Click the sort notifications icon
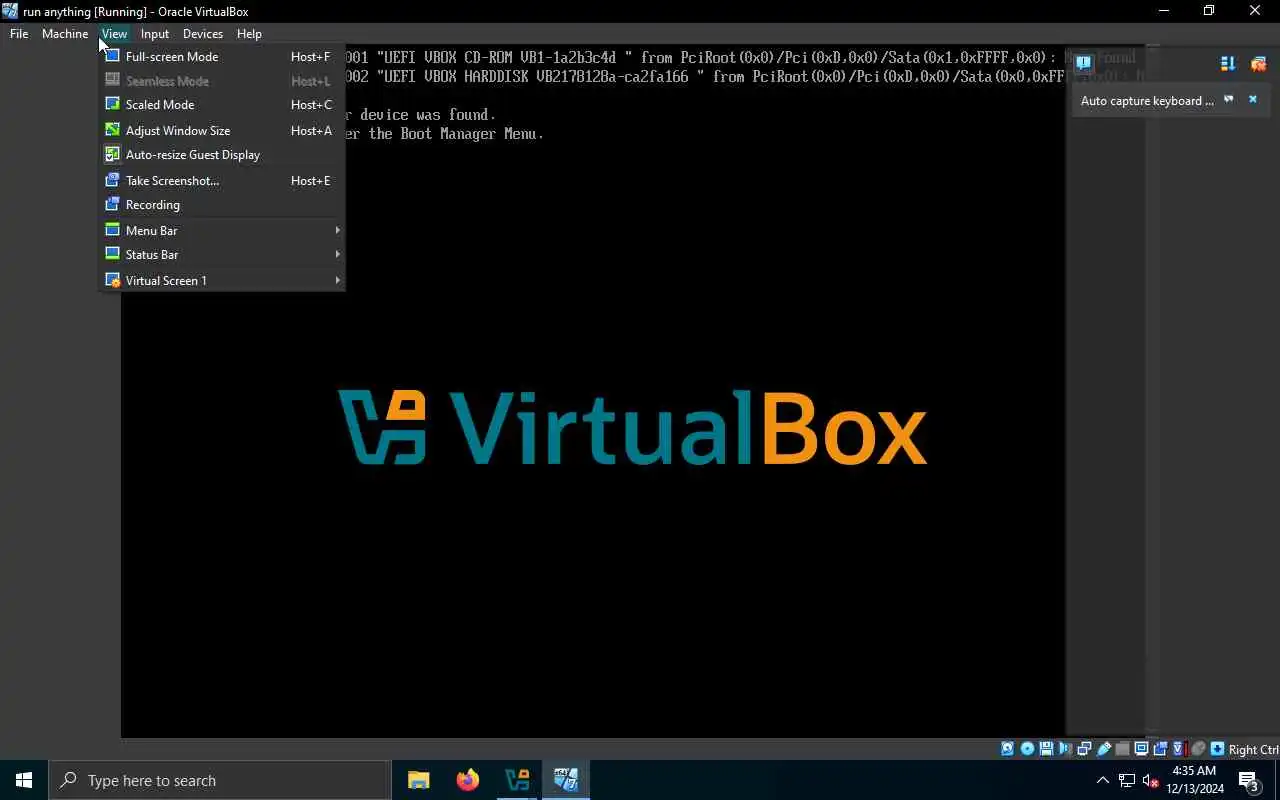Screen dimensions: 1280x800 coord(1228,63)
